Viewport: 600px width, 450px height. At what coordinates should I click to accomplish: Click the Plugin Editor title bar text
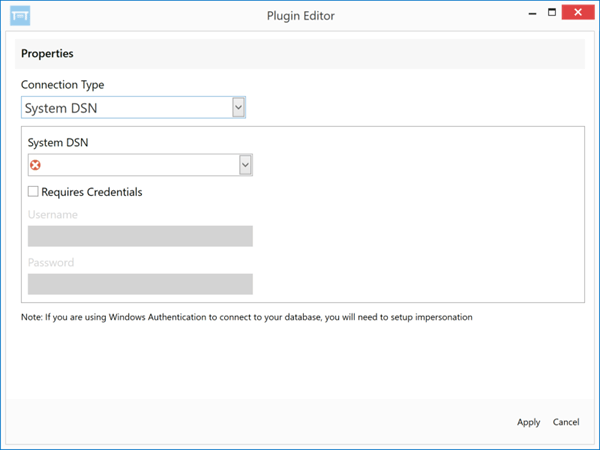(301, 16)
